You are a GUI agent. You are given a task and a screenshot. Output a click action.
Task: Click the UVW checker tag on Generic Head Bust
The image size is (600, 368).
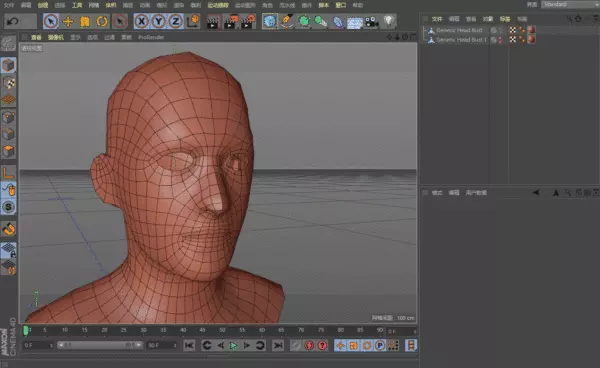(x=512, y=30)
